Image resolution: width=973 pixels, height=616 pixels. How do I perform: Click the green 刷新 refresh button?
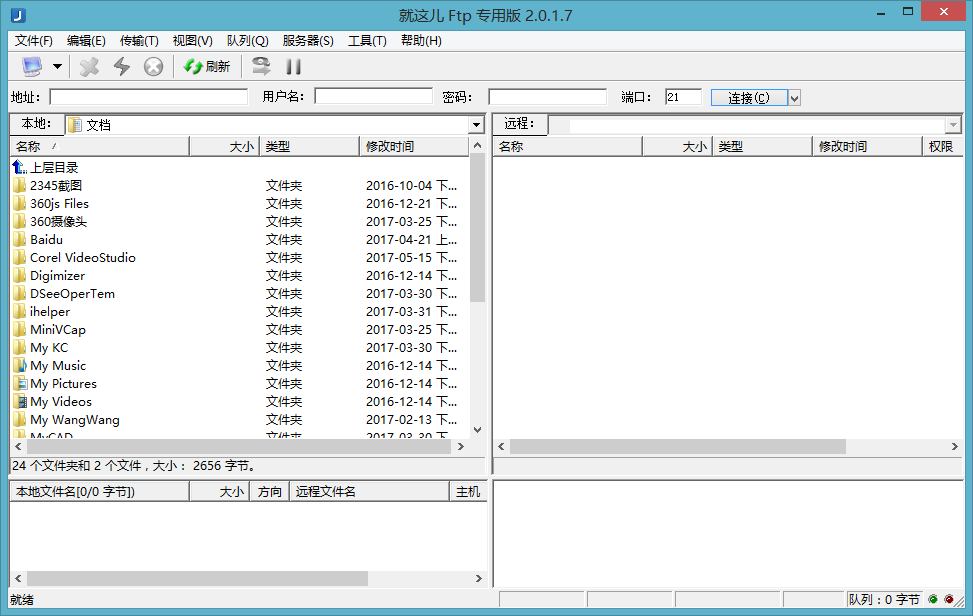(207, 67)
